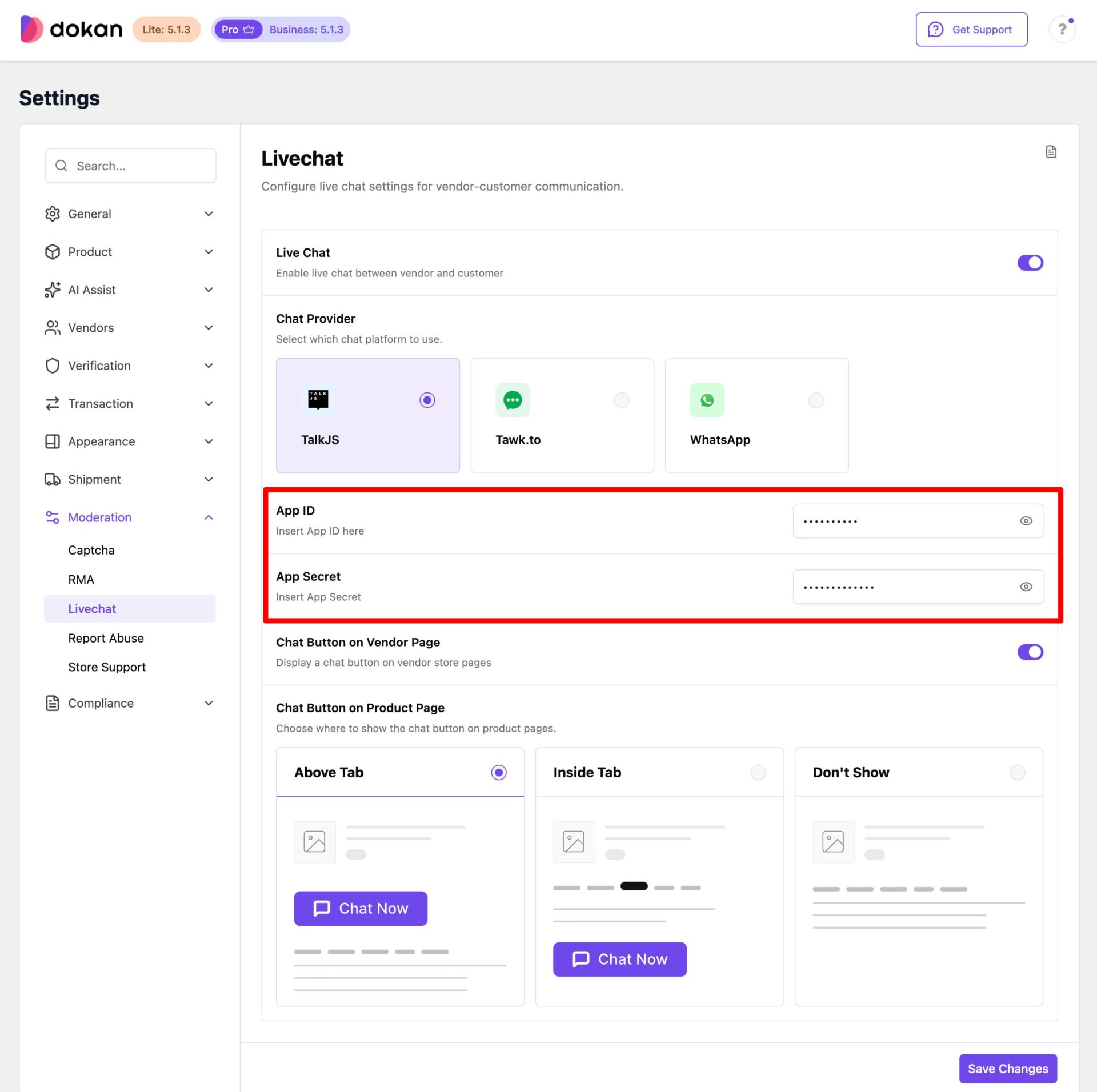Open the documentation icon beside Livechat heading

pos(1051,152)
